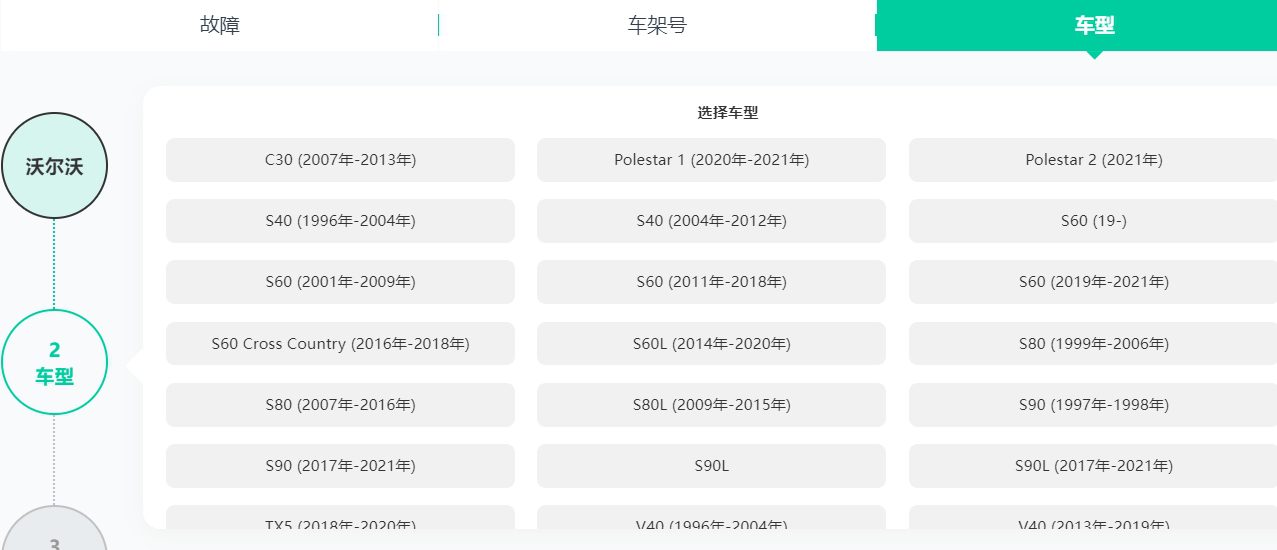Screen dimensions: 1277x550
Task: Choose Polestar 2 (2021年)
Action: pyautogui.click(x=1093, y=160)
